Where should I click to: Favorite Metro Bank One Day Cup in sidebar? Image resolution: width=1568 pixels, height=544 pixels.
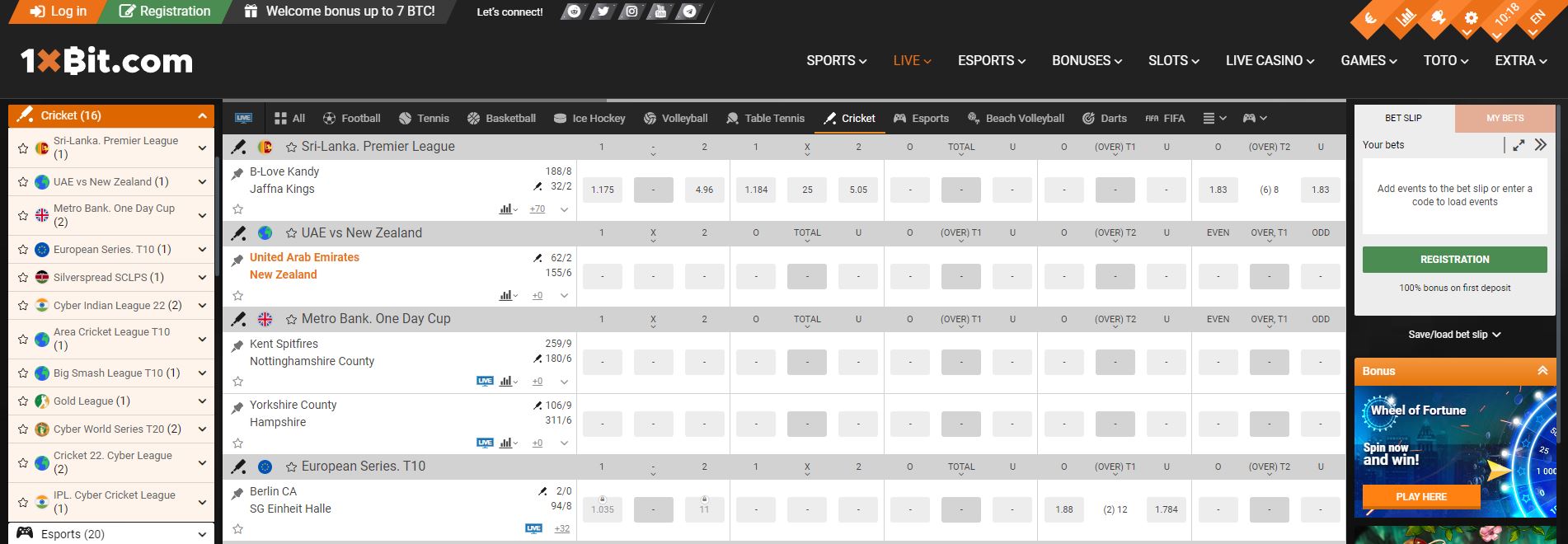[23, 216]
